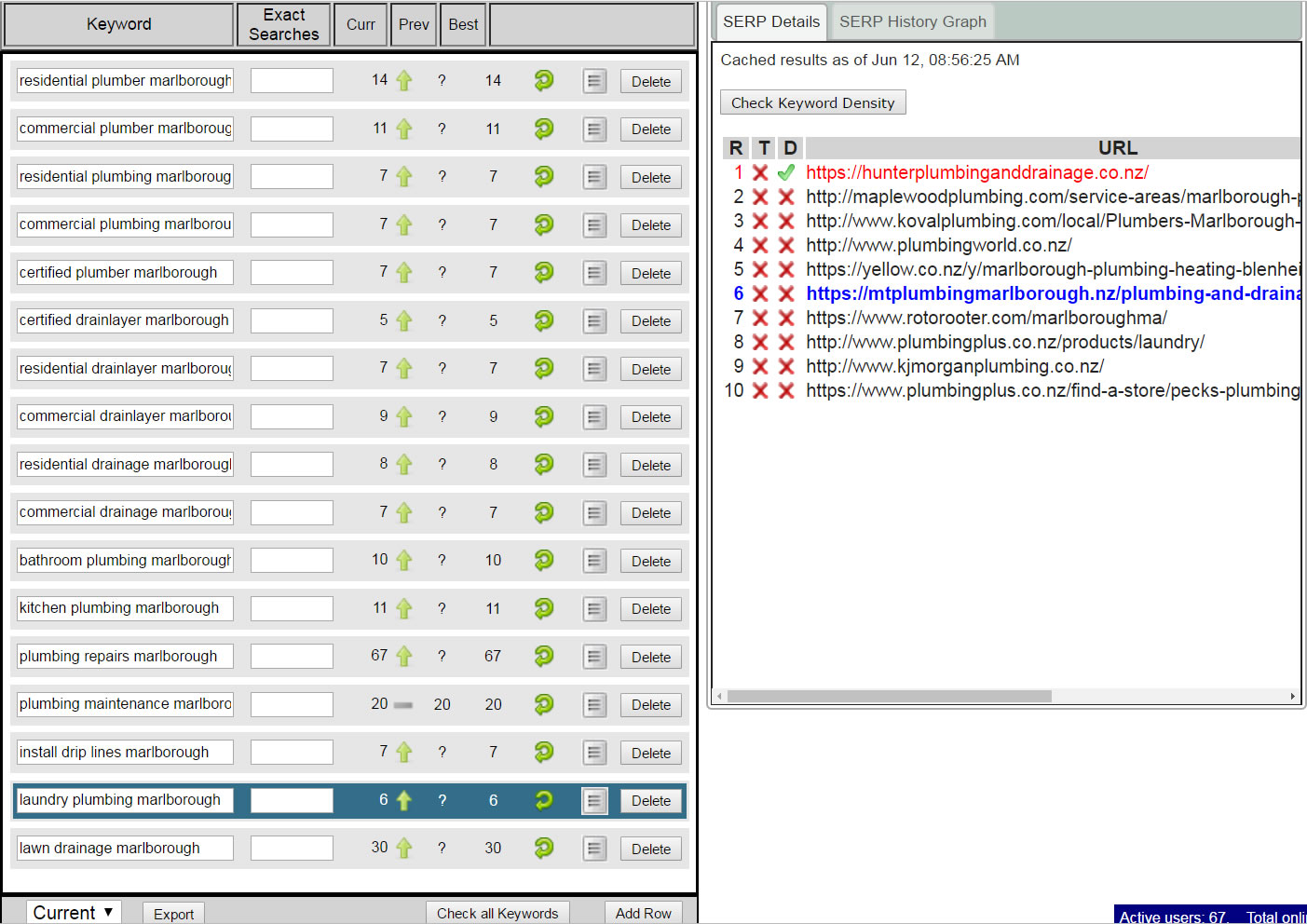Viewport: 1307px width, 924px height.
Task: Click Check Keyword Density button
Action: point(812,102)
